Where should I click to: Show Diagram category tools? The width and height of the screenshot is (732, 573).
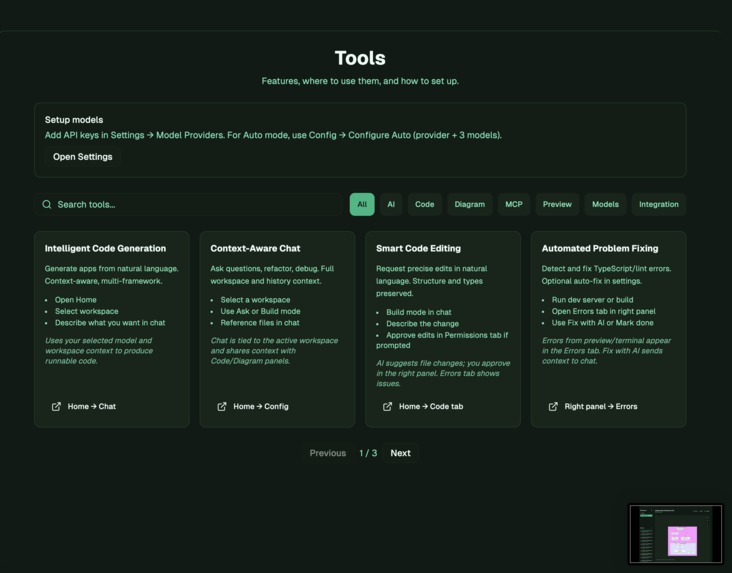470,205
